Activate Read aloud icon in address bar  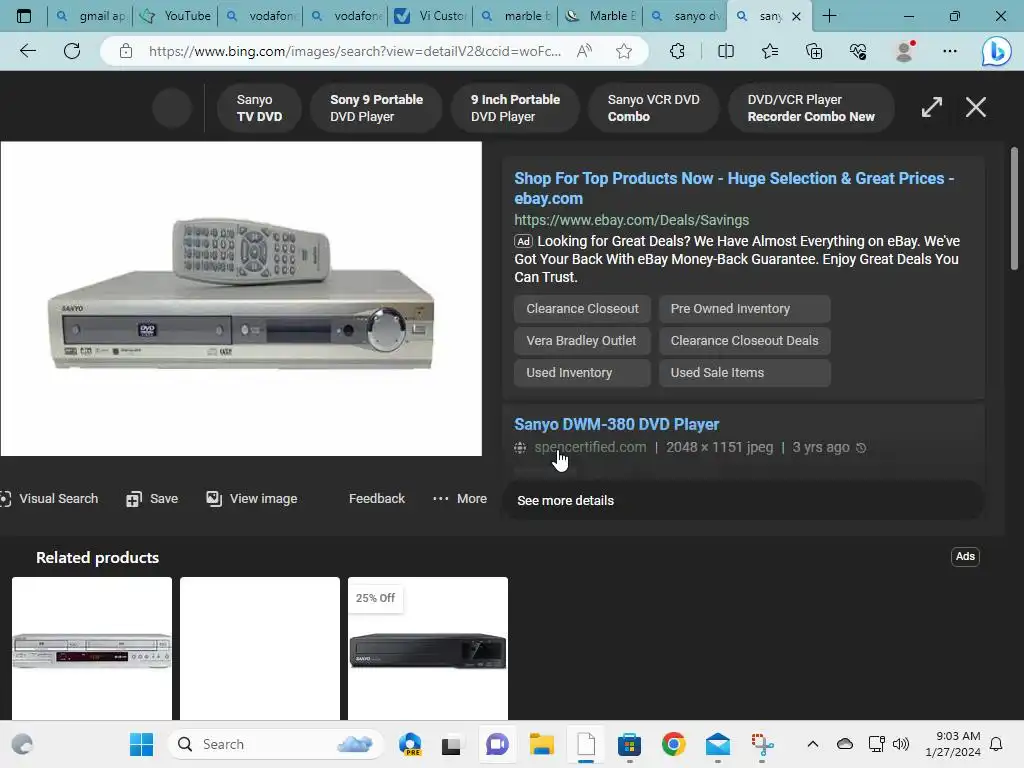click(584, 51)
